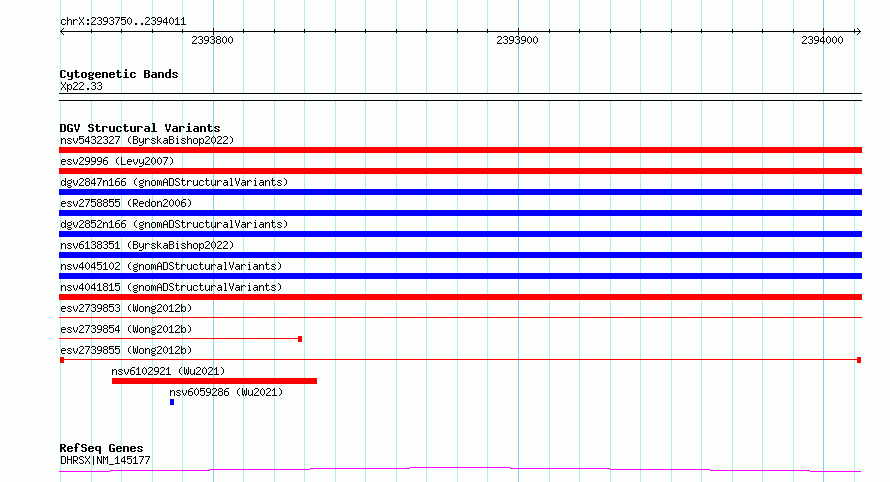This screenshot has height=482, width=890.
Task: Open dgv2852n166 (gnomADStructuralVariants) label
Action: pyautogui.click(x=174, y=224)
